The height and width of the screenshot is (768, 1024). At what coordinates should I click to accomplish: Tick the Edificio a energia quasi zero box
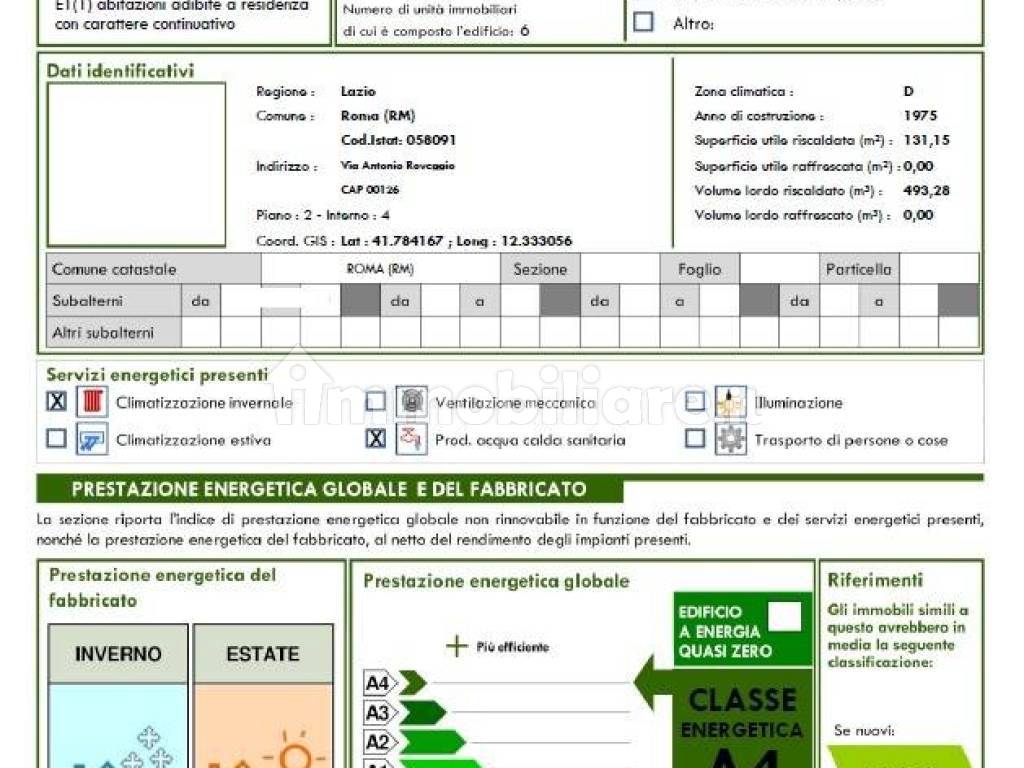coord(784,616)
